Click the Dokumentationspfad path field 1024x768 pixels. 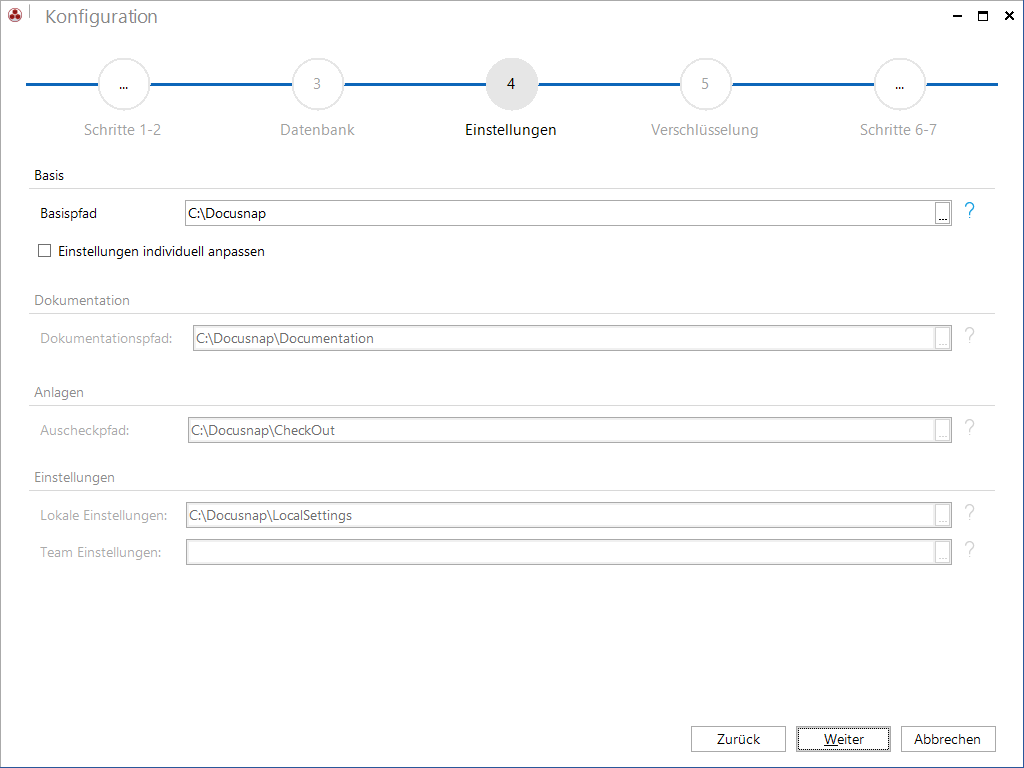pyautogui.click(x=564, y=338)
